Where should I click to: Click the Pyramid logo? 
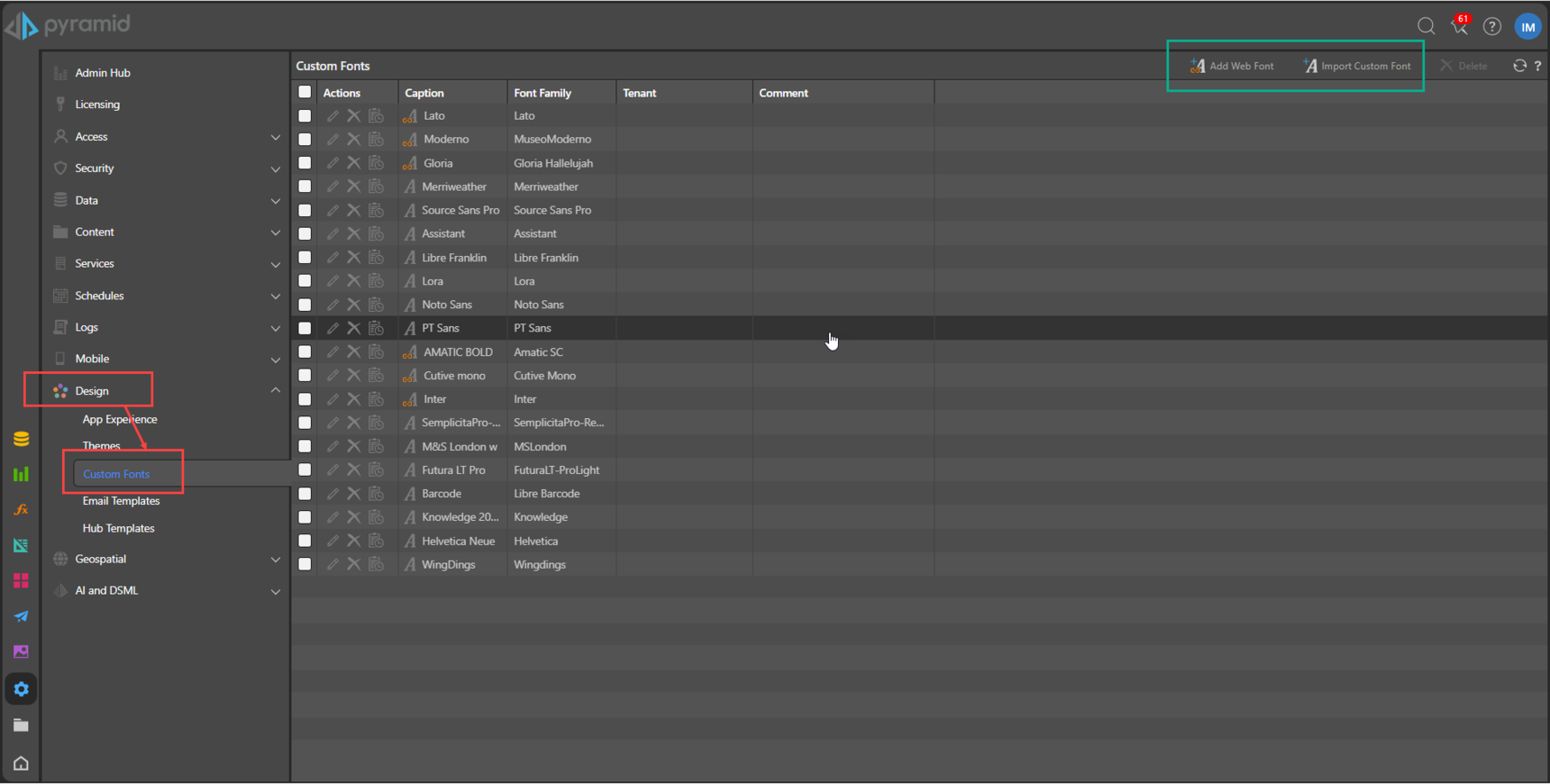(x=68, y=24)
